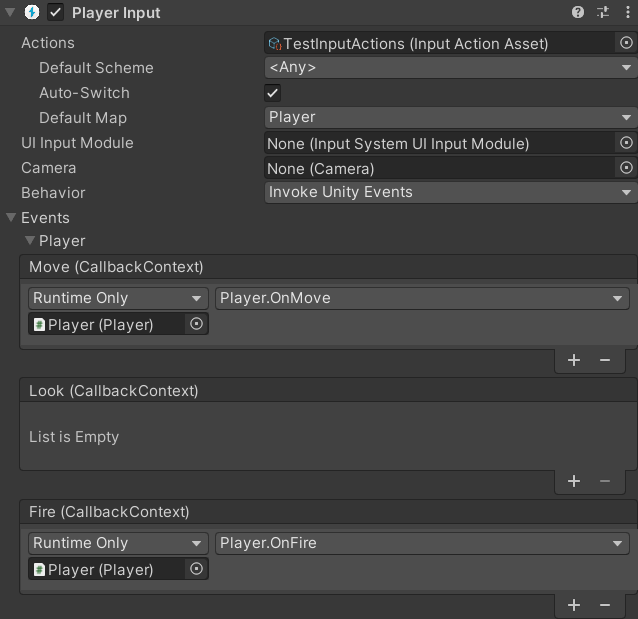The height and width of the screenshot is (619, 638).
Task: Add a listener to the Look event
Action: [574, 481]
